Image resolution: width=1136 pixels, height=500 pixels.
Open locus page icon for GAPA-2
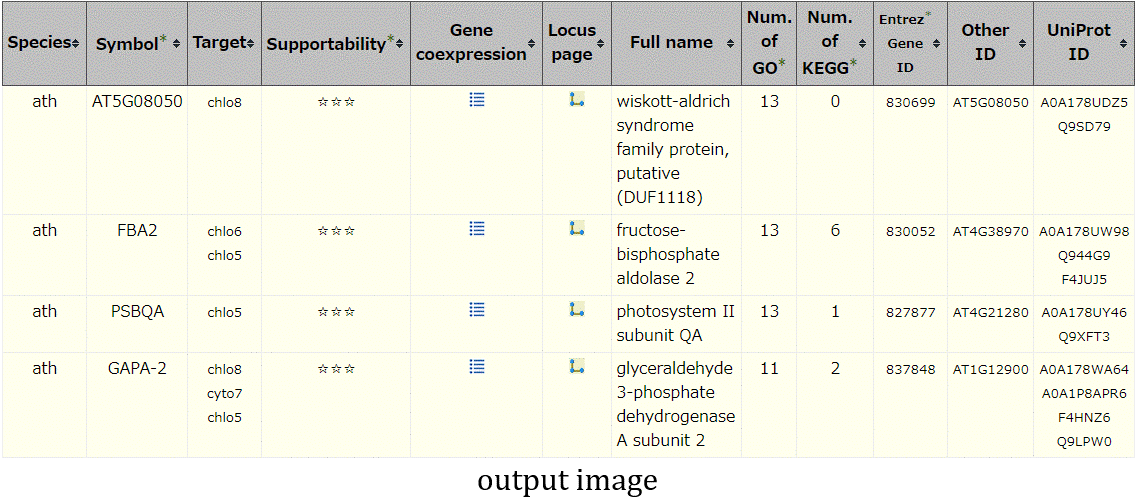[x=577, y=367]
